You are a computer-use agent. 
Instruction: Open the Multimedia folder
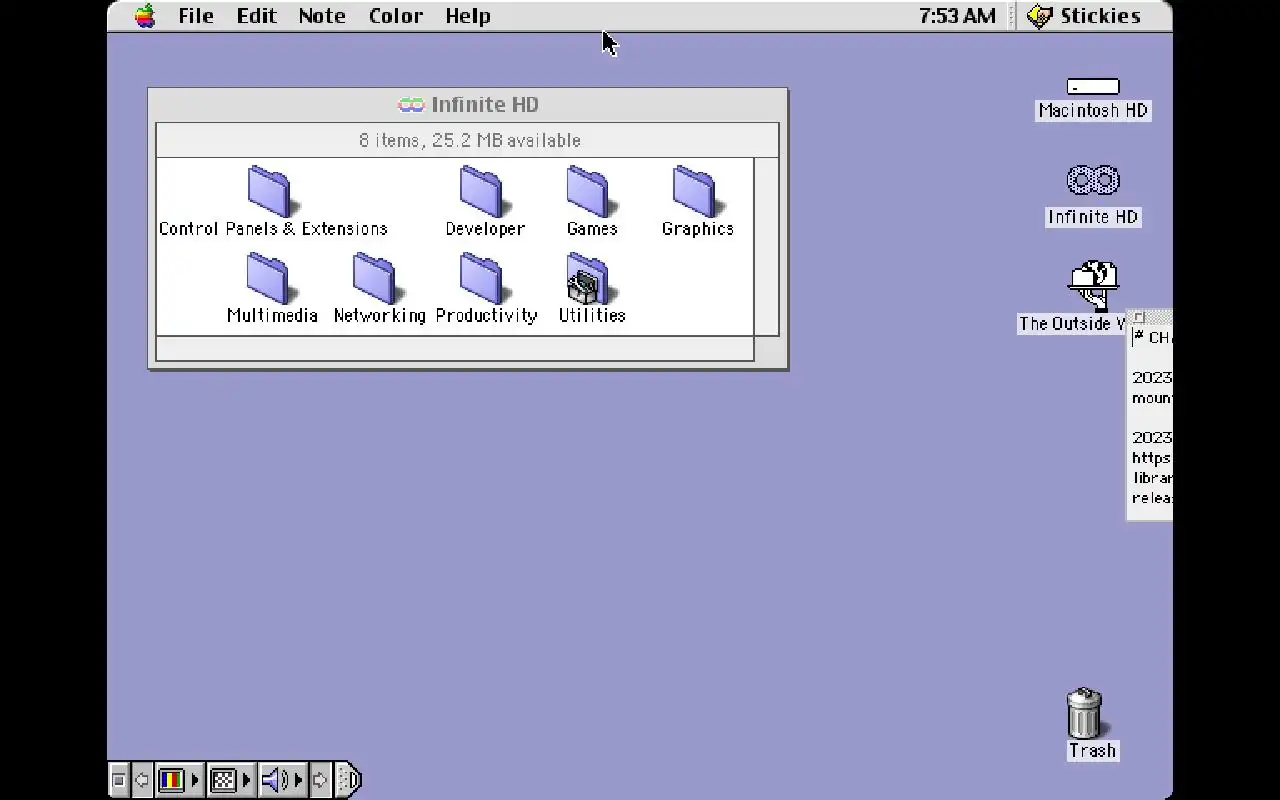[x=270, y=278]
